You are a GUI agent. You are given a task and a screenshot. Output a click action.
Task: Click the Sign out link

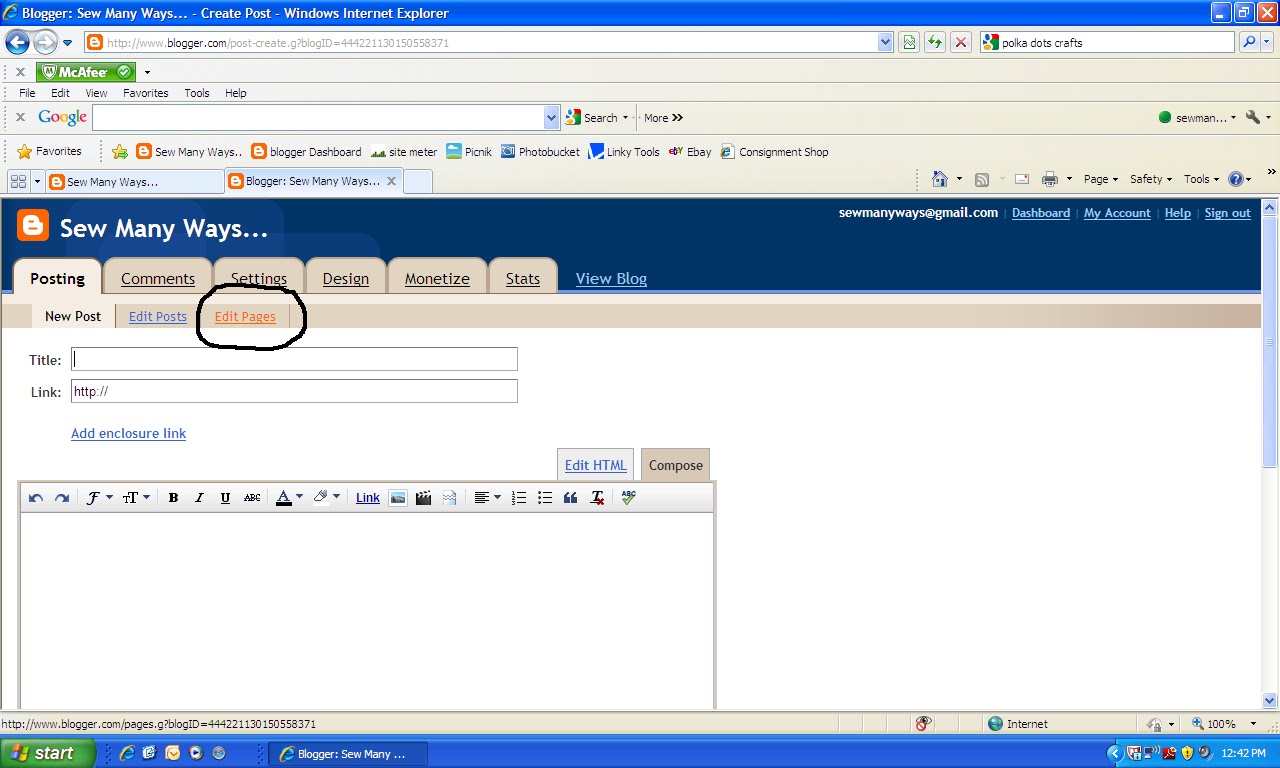(x=1227, y=213)
